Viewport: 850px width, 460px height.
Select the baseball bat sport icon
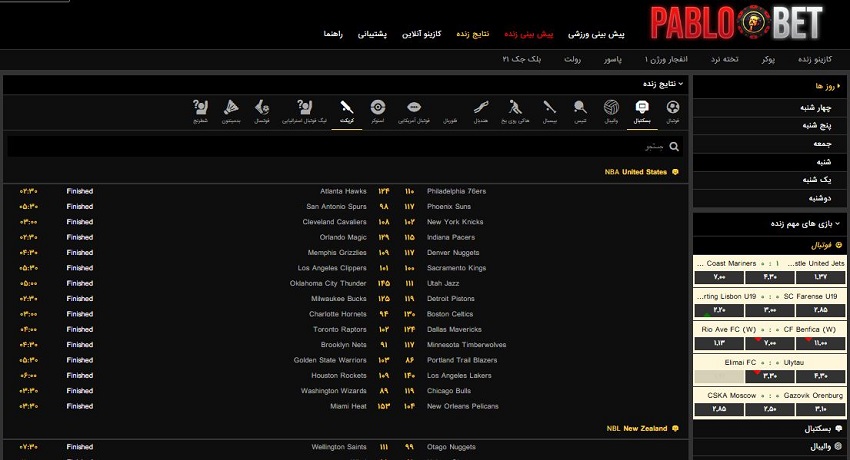click(550, 107)
